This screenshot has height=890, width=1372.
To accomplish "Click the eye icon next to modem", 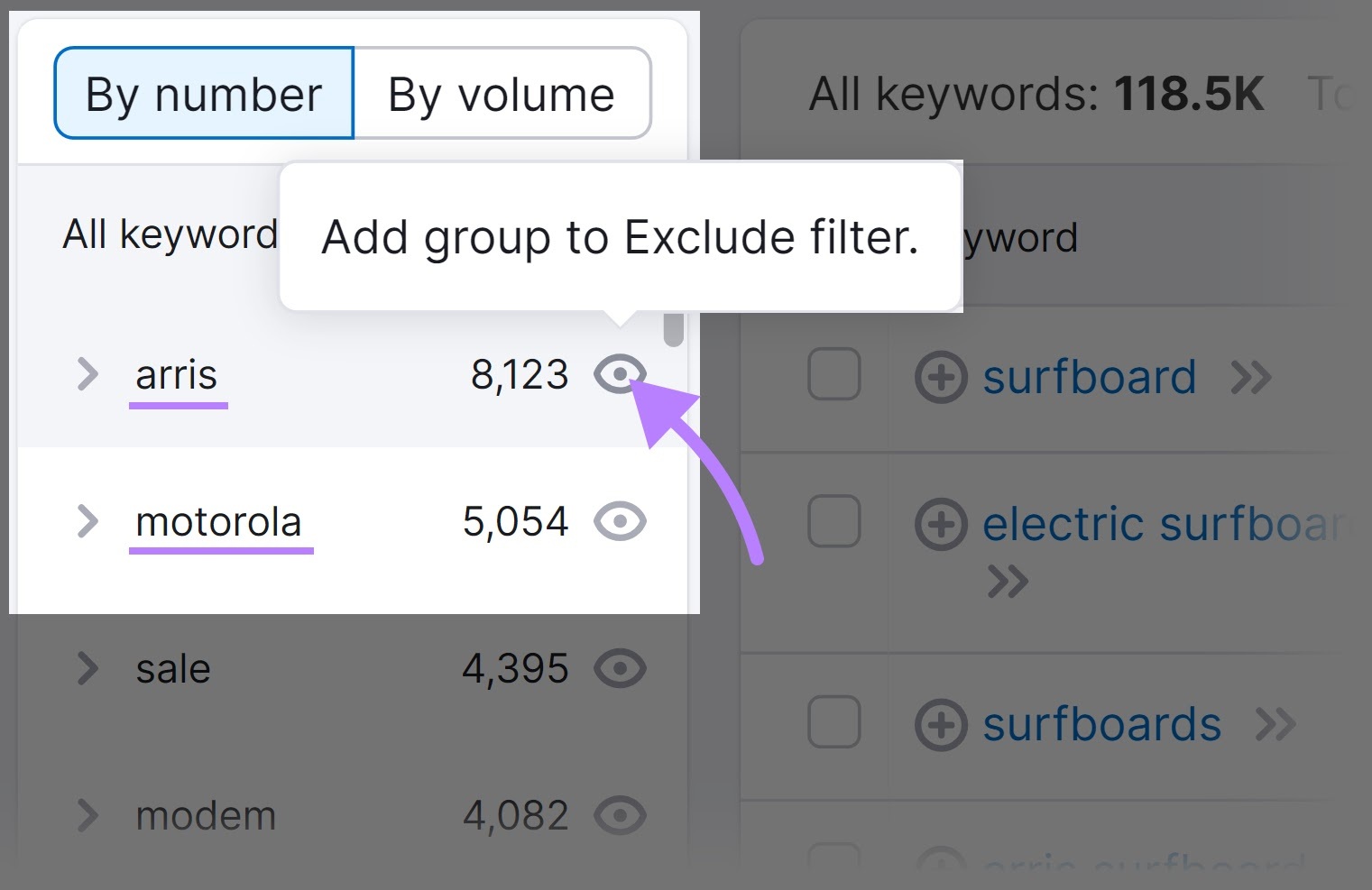I will [x=620, y=815].
